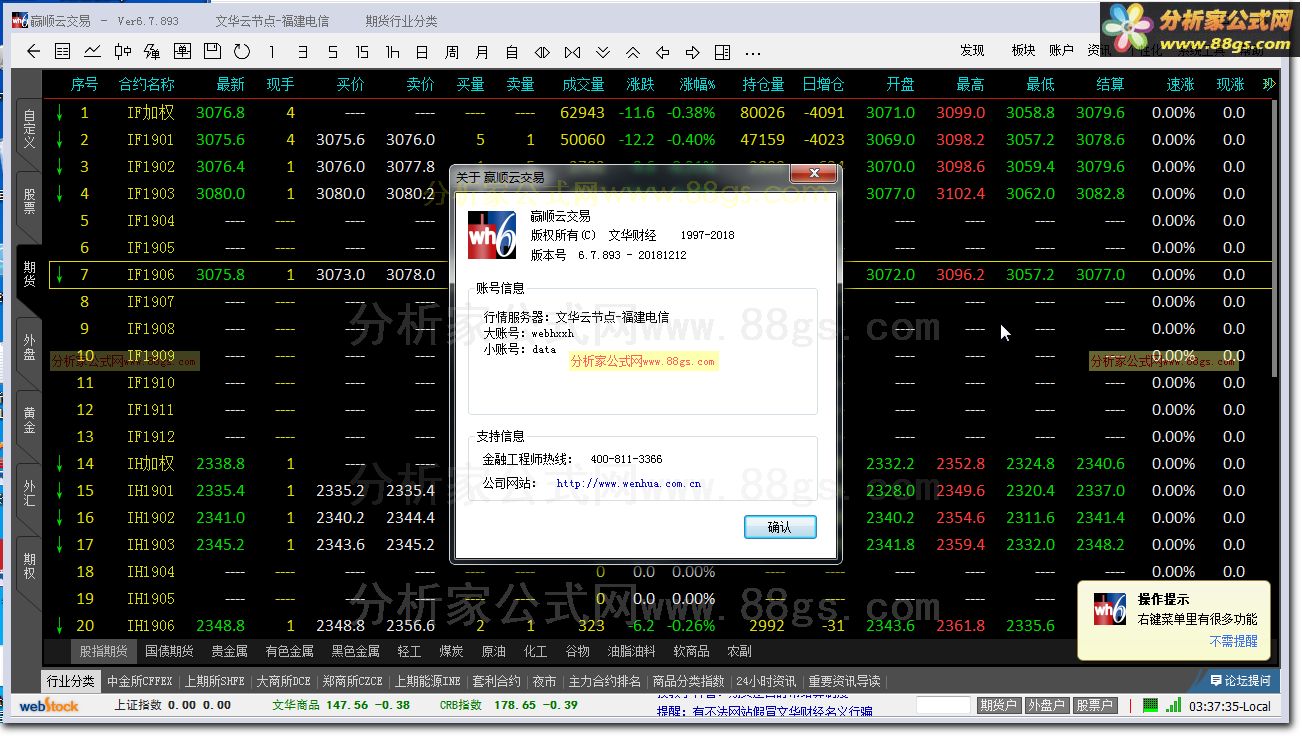
Task: Select the 15 minute period button
Action: coord(362,52)
